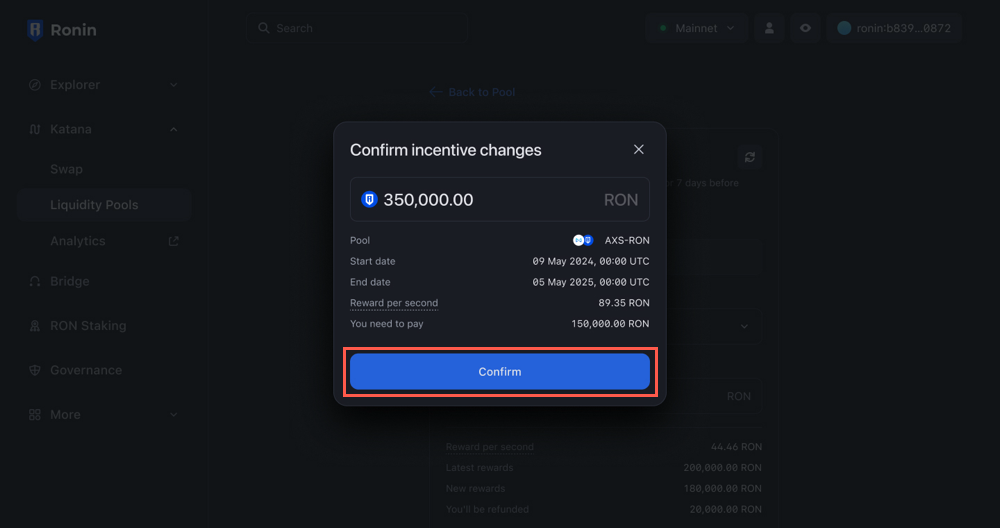Open the Mainnet network dropdown
1000x528 pixels.
[697, 28]
